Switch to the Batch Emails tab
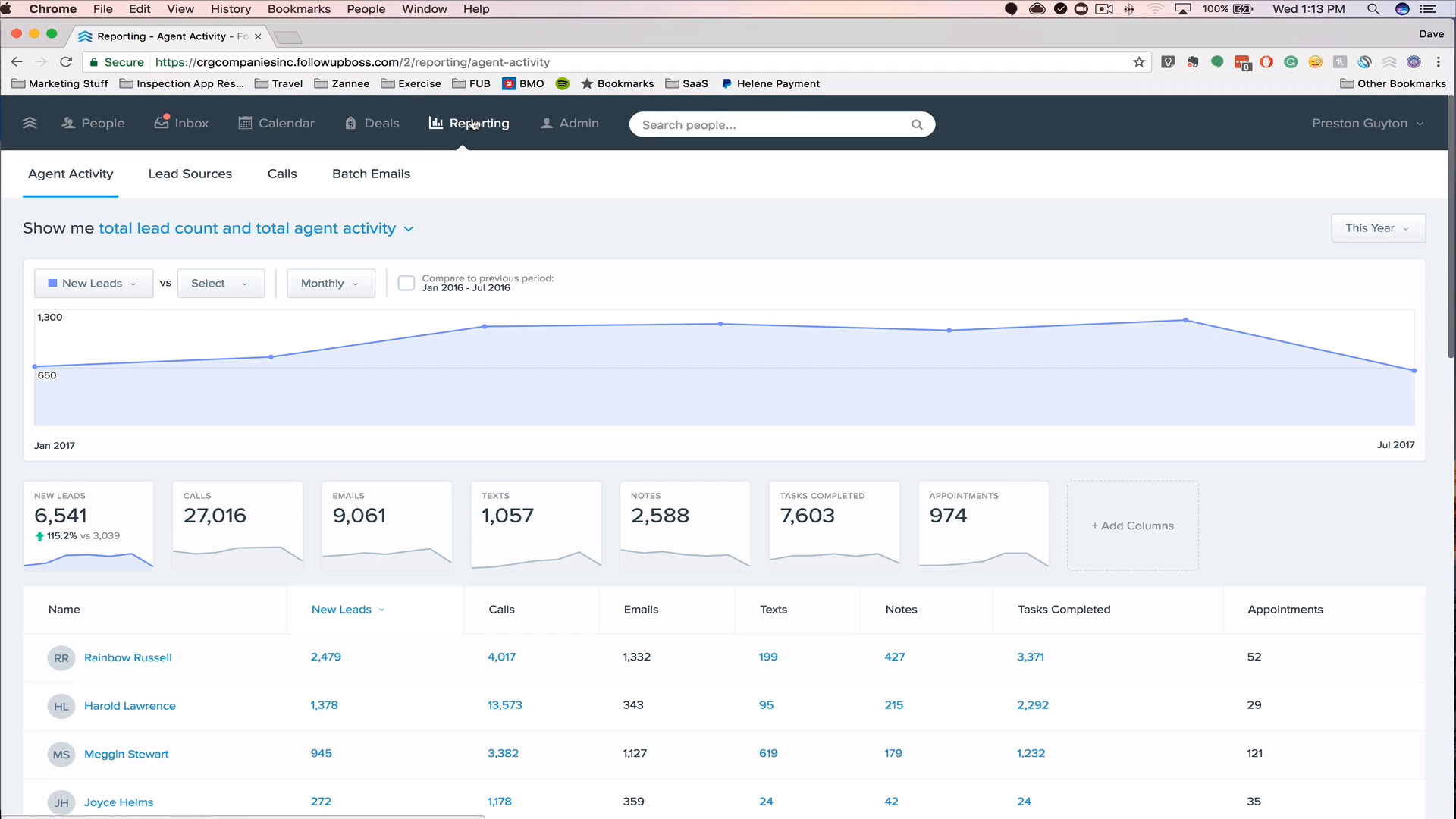This screenshot has height=819, width=1456. coord(371,174)
